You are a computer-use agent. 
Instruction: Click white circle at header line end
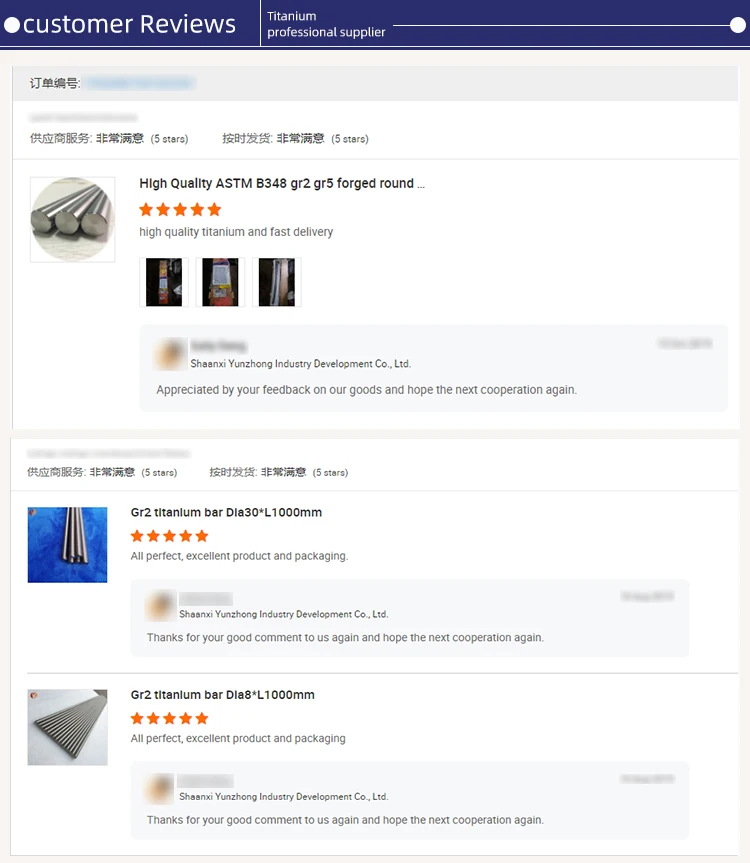coord(737,25)
